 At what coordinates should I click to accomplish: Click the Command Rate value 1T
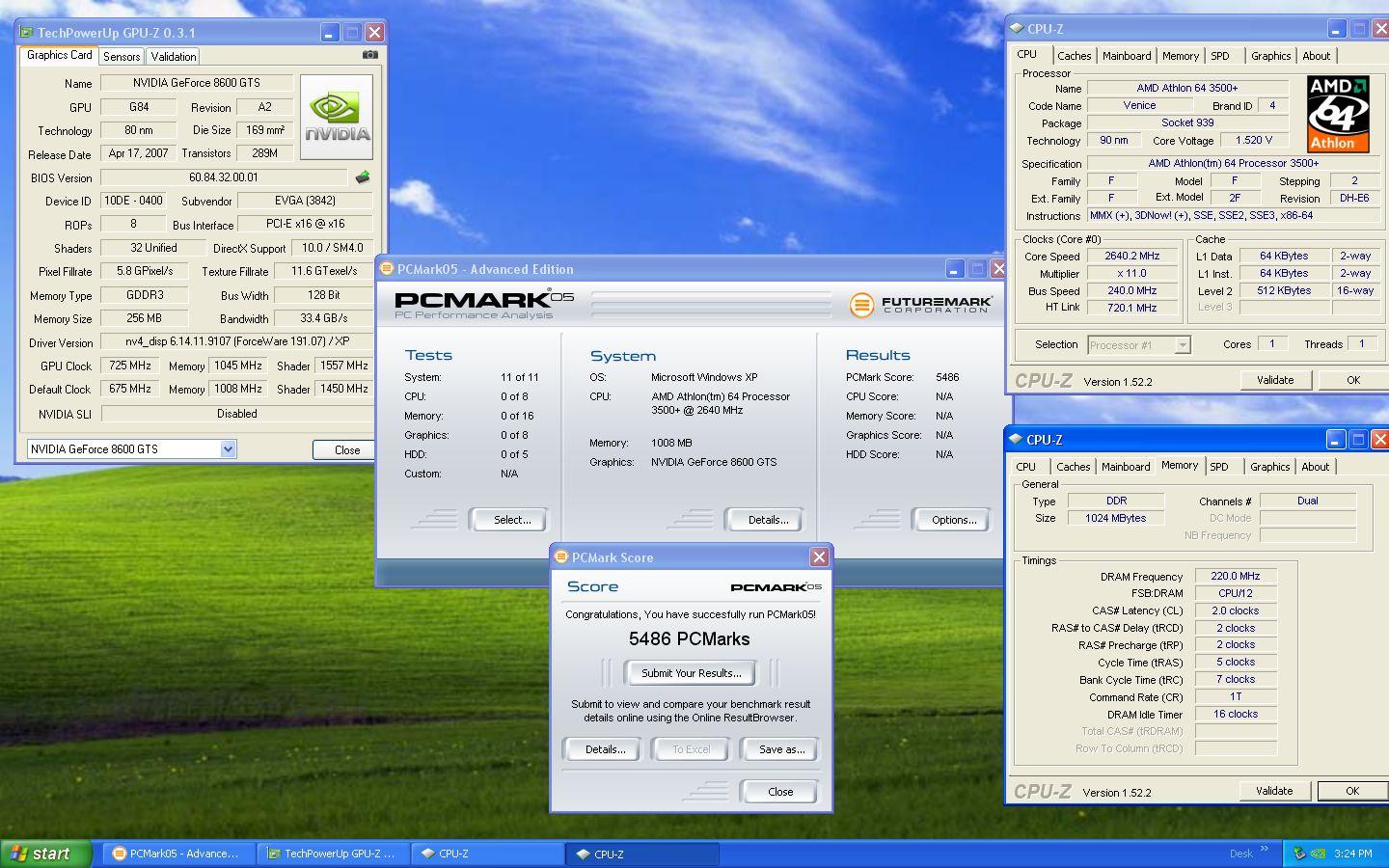(1236, 696)
